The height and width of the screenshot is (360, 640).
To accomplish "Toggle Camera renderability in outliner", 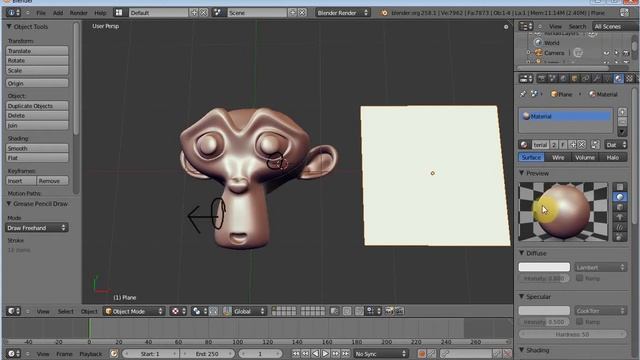I will tap(626, 53).
